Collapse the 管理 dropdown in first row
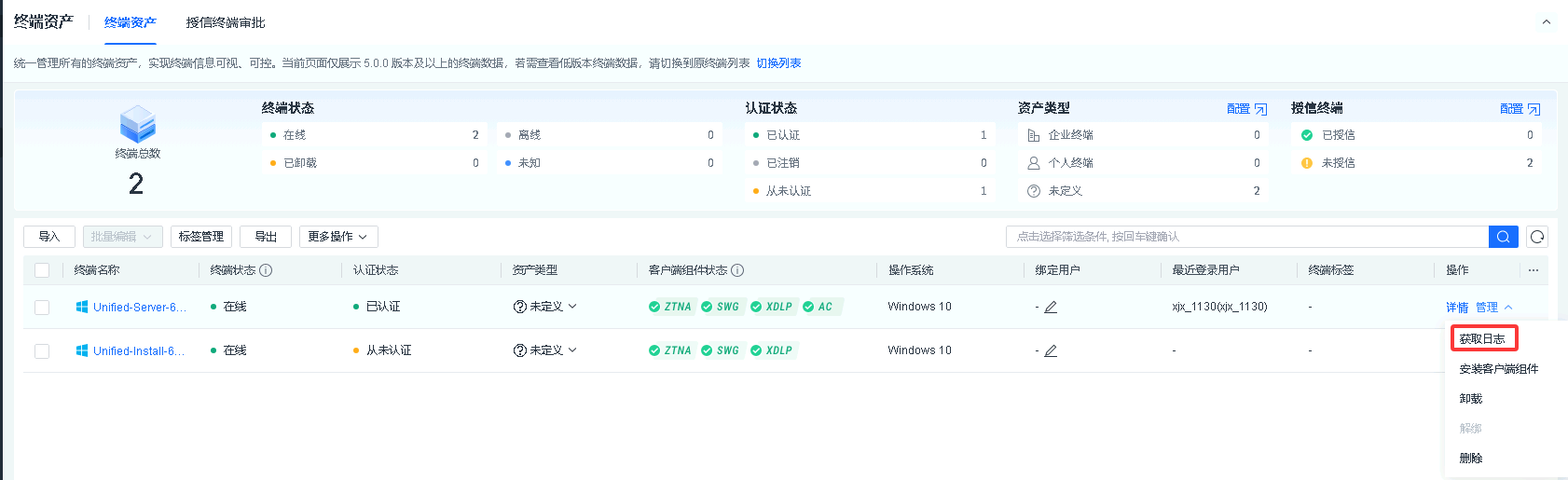This screenshot has width=1568, height=480. (x=1493, y=308)
